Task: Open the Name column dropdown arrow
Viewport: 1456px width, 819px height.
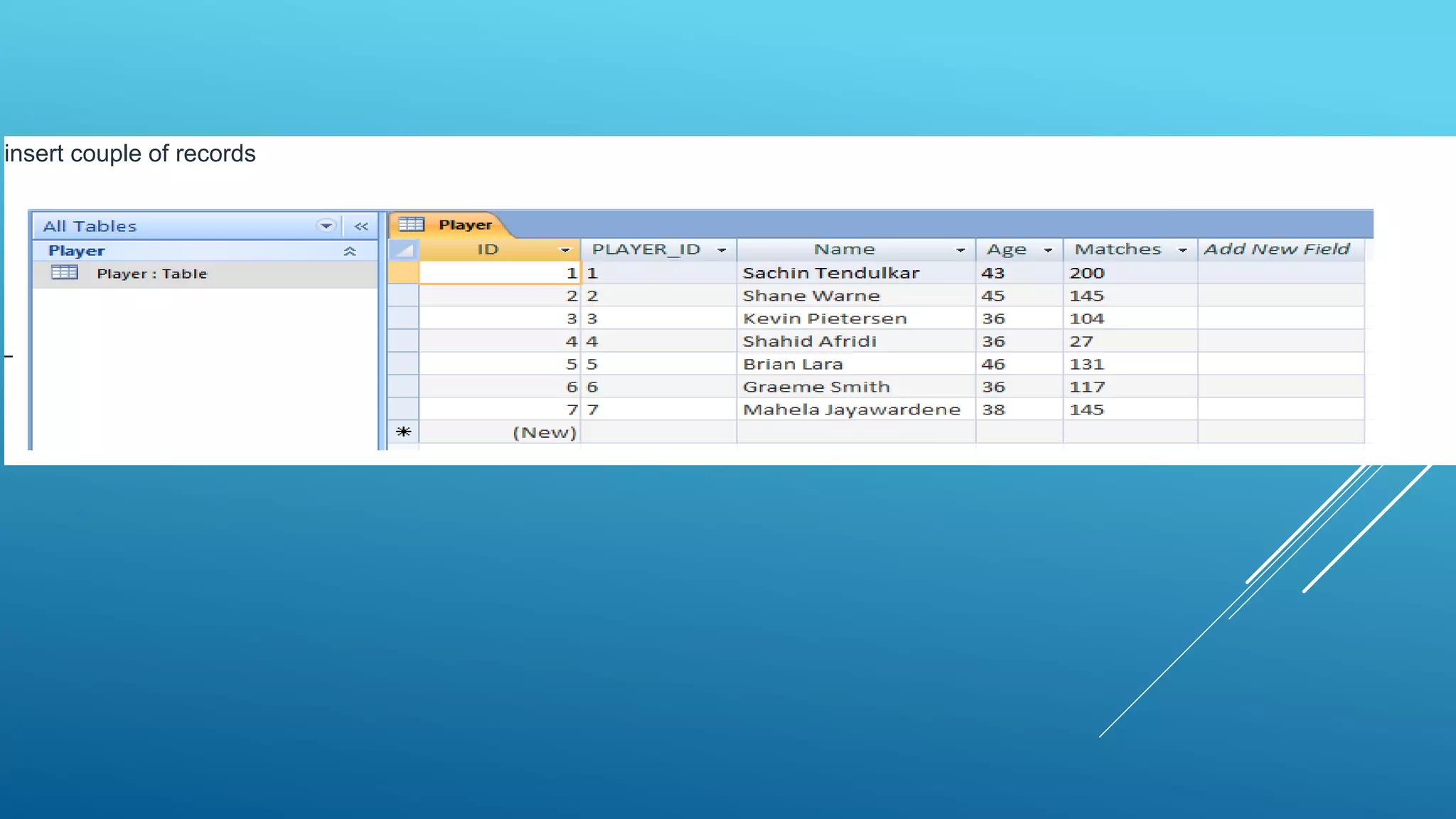Action: coord(960,250)
